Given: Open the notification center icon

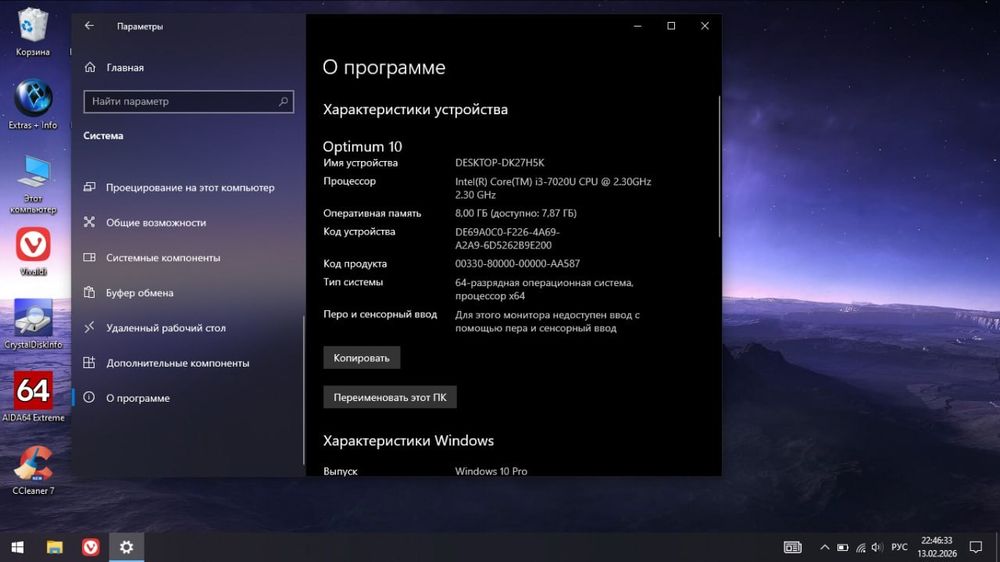Looking at the screenshot, I should (x=976, y=547).
